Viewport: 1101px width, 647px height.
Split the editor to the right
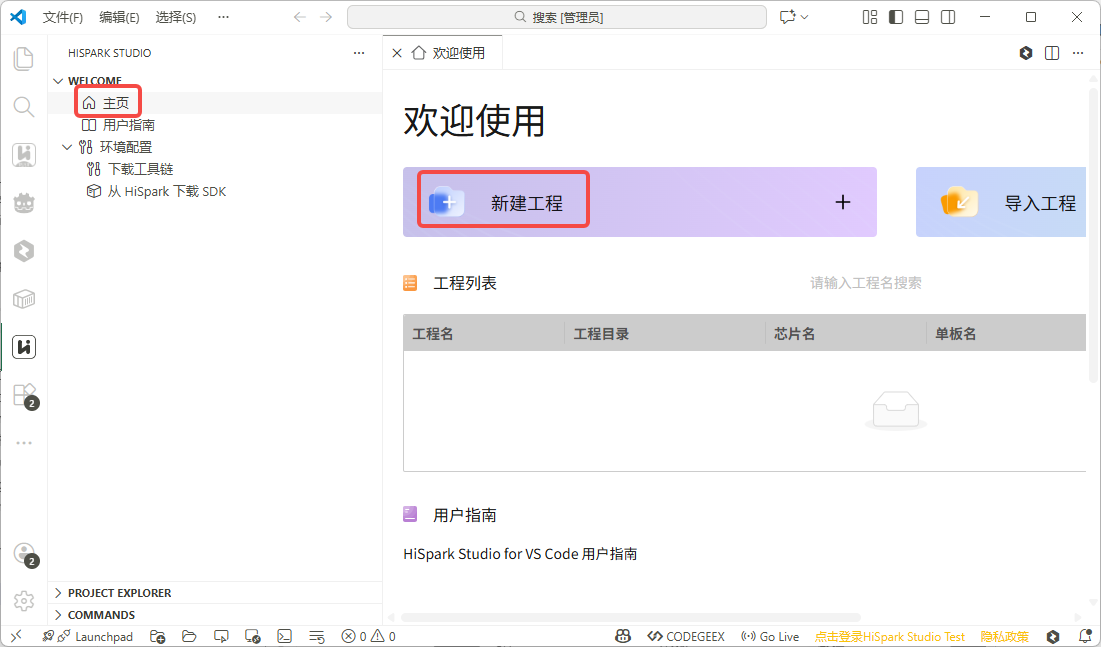coord(1052,53)
